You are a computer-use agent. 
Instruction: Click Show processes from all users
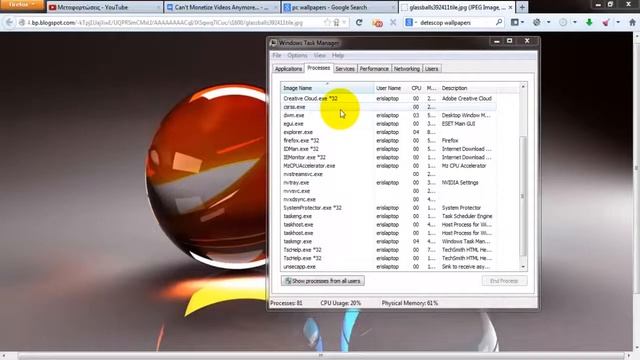322,281
